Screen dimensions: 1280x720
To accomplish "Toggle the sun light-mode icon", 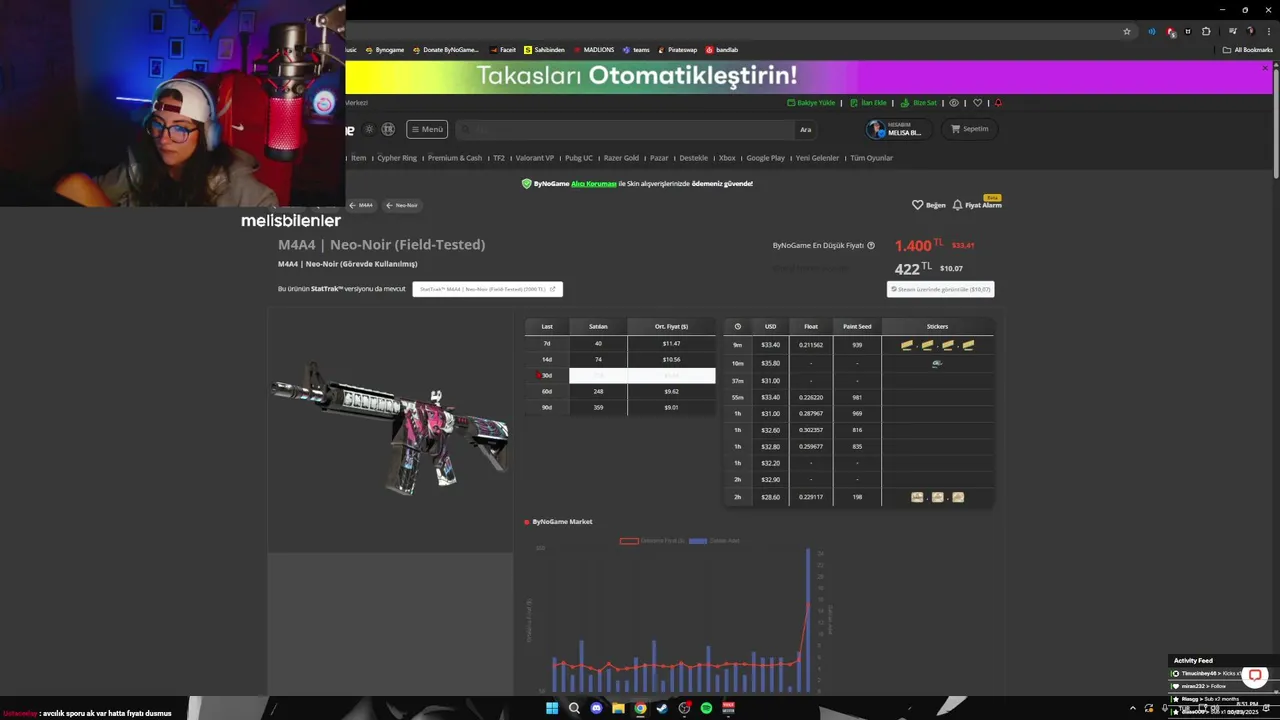I will [369, 129].
